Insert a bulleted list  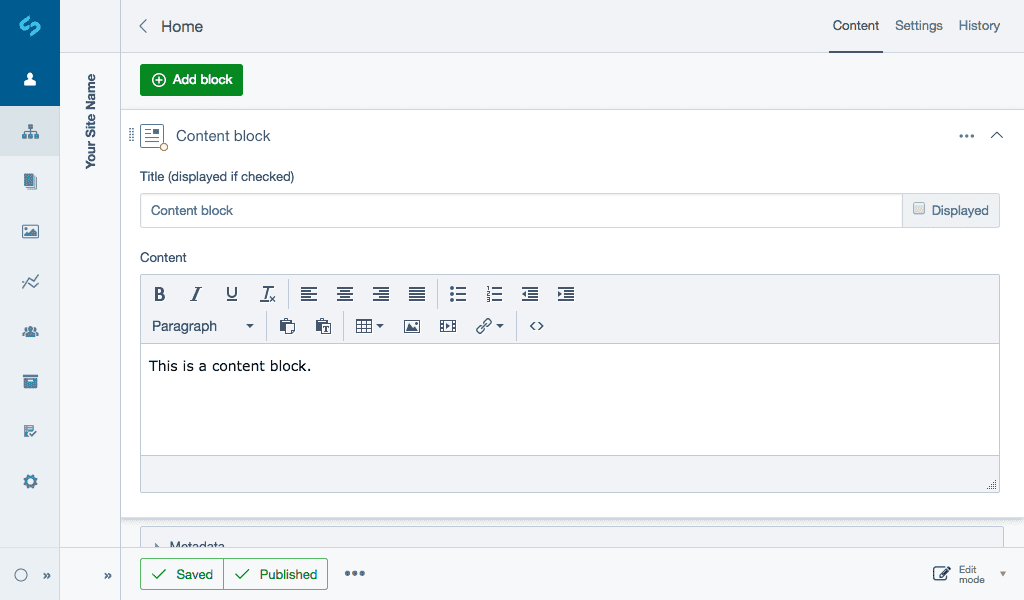(x=458, y=294)
